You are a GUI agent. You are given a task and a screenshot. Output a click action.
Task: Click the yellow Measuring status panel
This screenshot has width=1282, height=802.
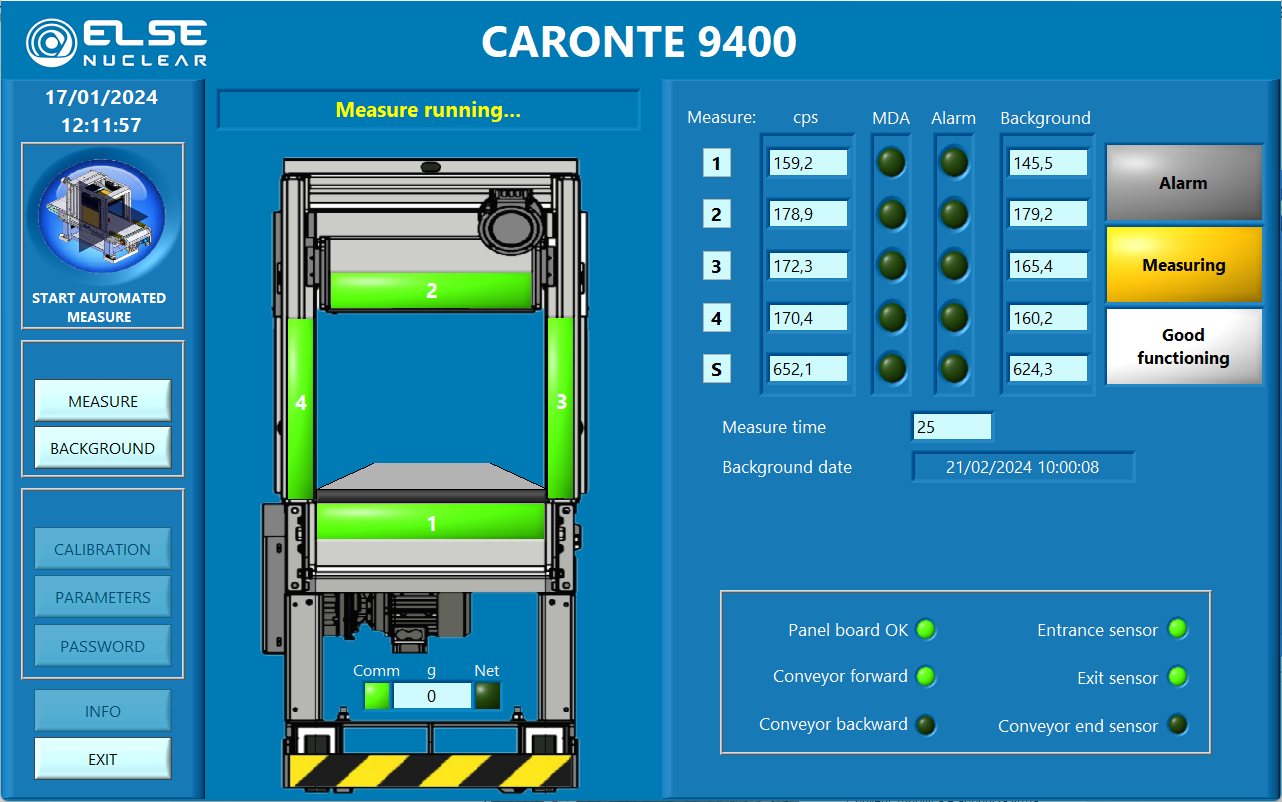1183,265
